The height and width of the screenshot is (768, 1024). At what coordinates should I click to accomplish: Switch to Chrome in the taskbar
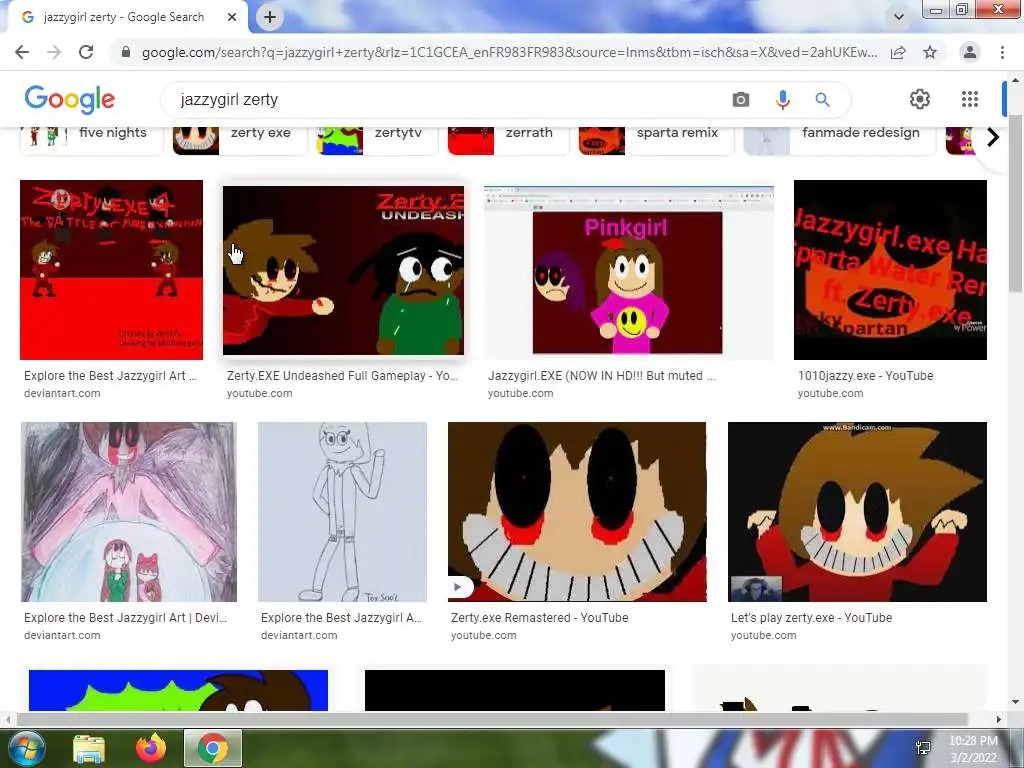point(213,748)
